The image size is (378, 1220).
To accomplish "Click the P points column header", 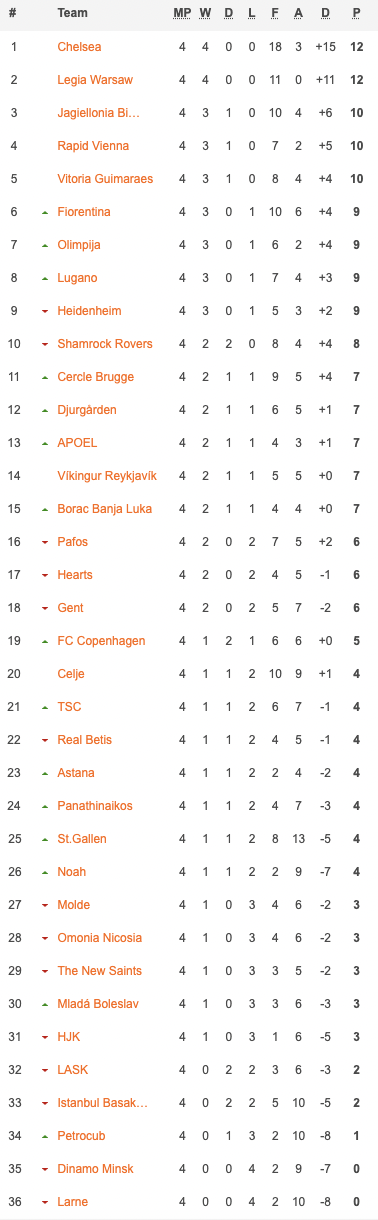I will (356, 13).
